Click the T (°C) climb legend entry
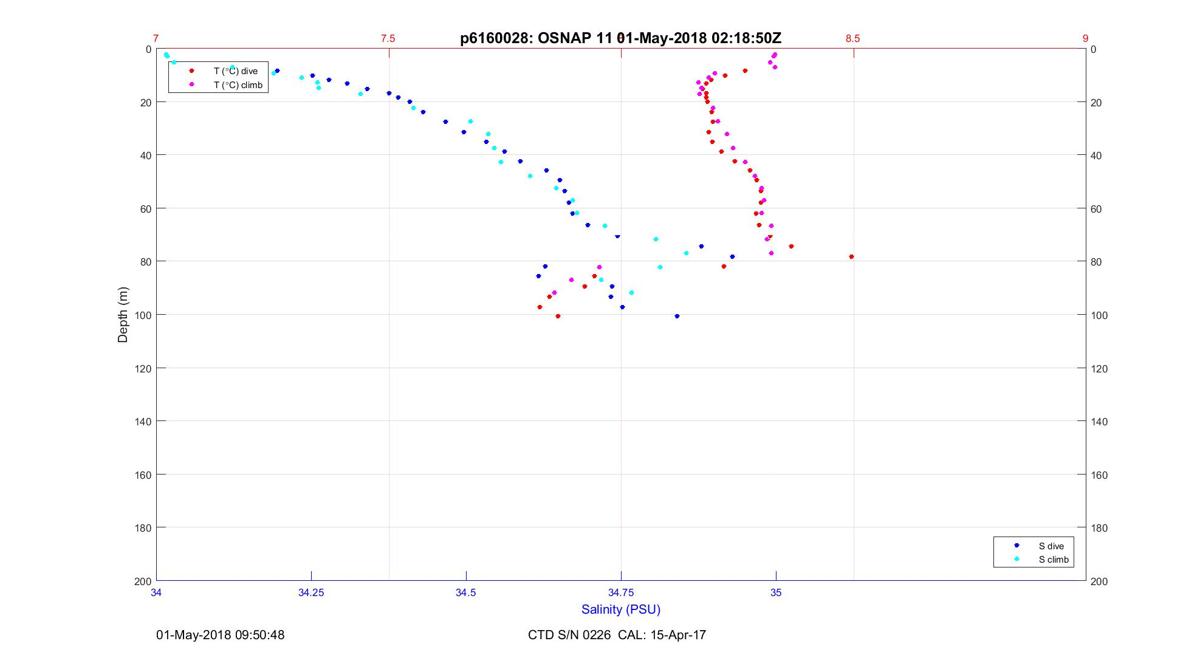 click(238, 85)
